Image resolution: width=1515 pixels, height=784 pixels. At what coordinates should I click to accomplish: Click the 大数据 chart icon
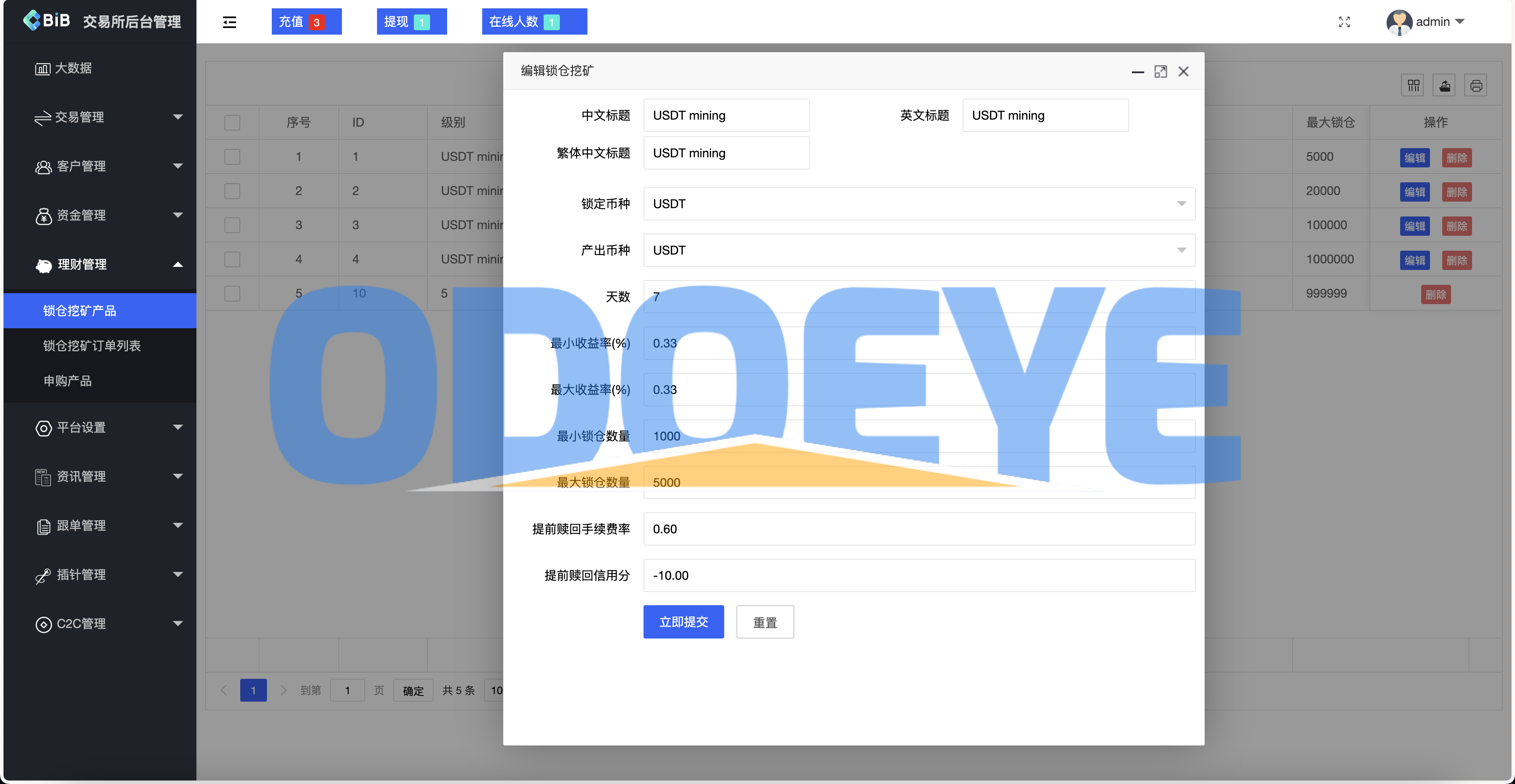coord(43,69)
